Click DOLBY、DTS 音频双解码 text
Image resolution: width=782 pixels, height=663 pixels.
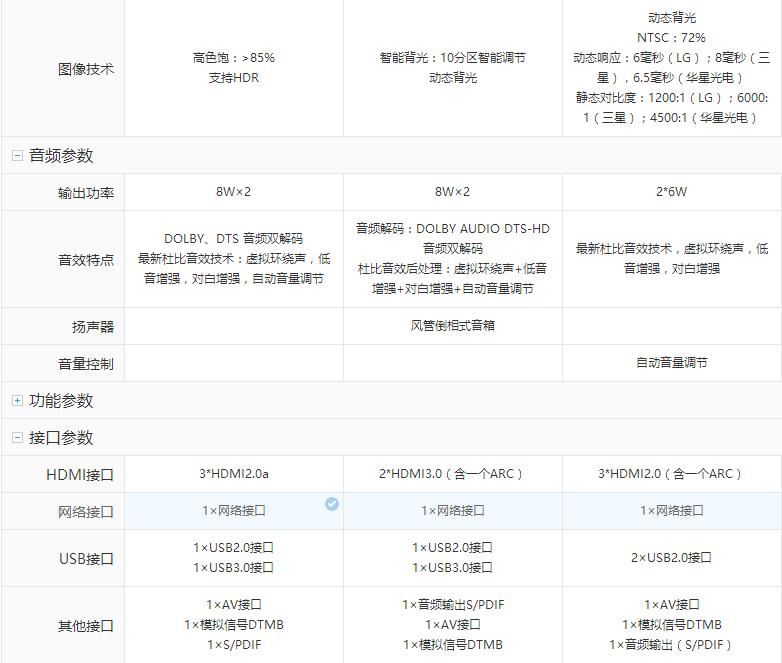click(233, 238)
